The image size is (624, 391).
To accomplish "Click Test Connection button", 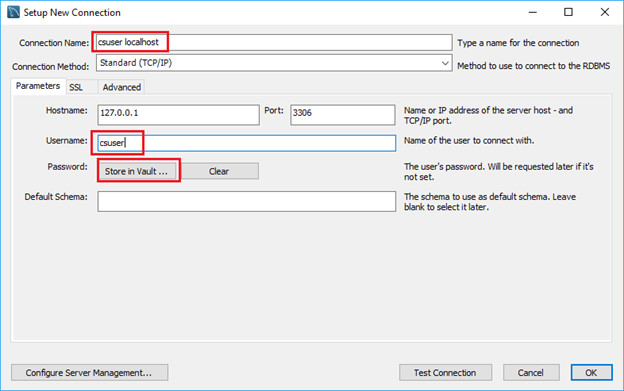I will [445, 373].
